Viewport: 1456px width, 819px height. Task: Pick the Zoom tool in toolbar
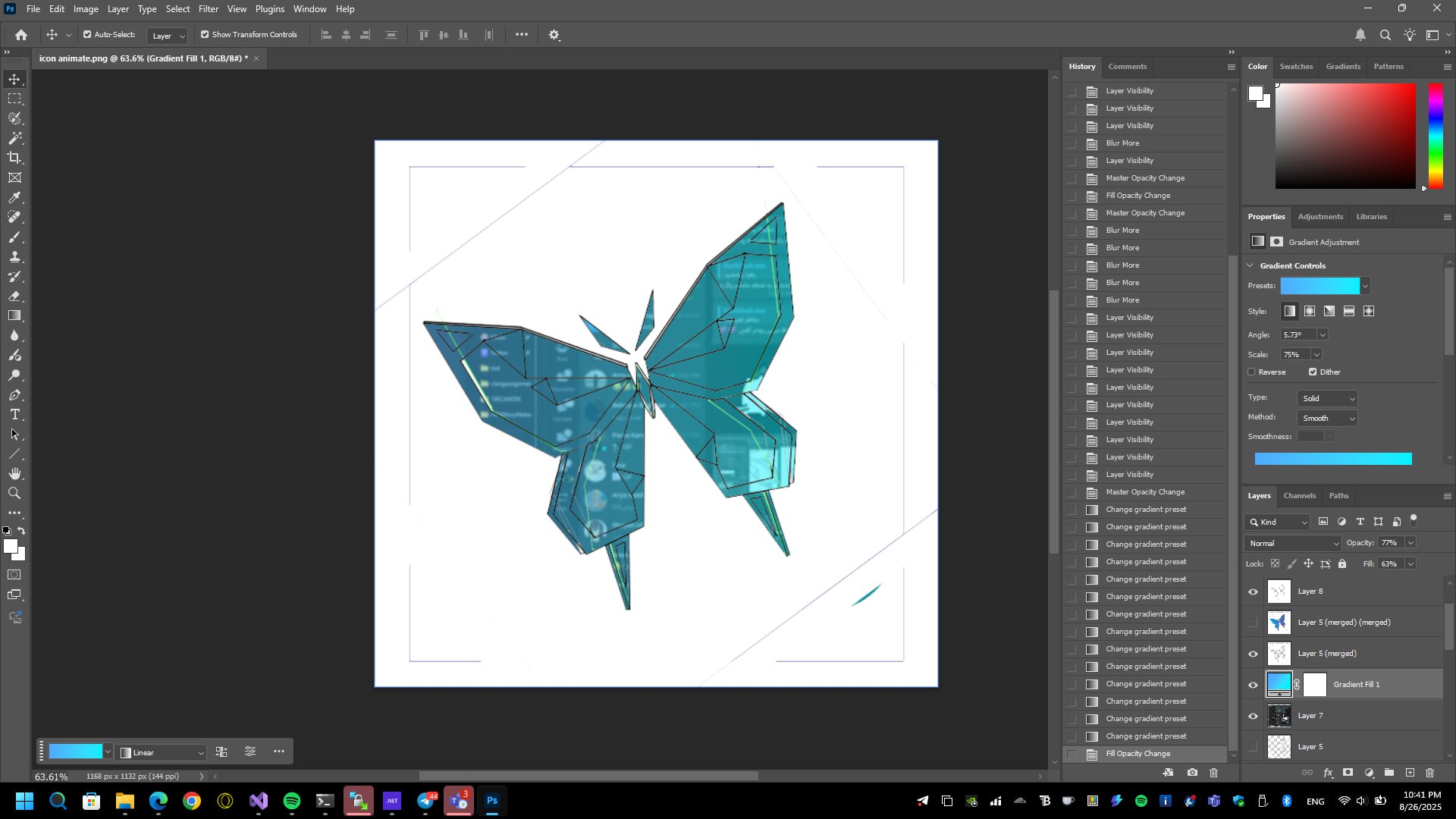(14, 494)
